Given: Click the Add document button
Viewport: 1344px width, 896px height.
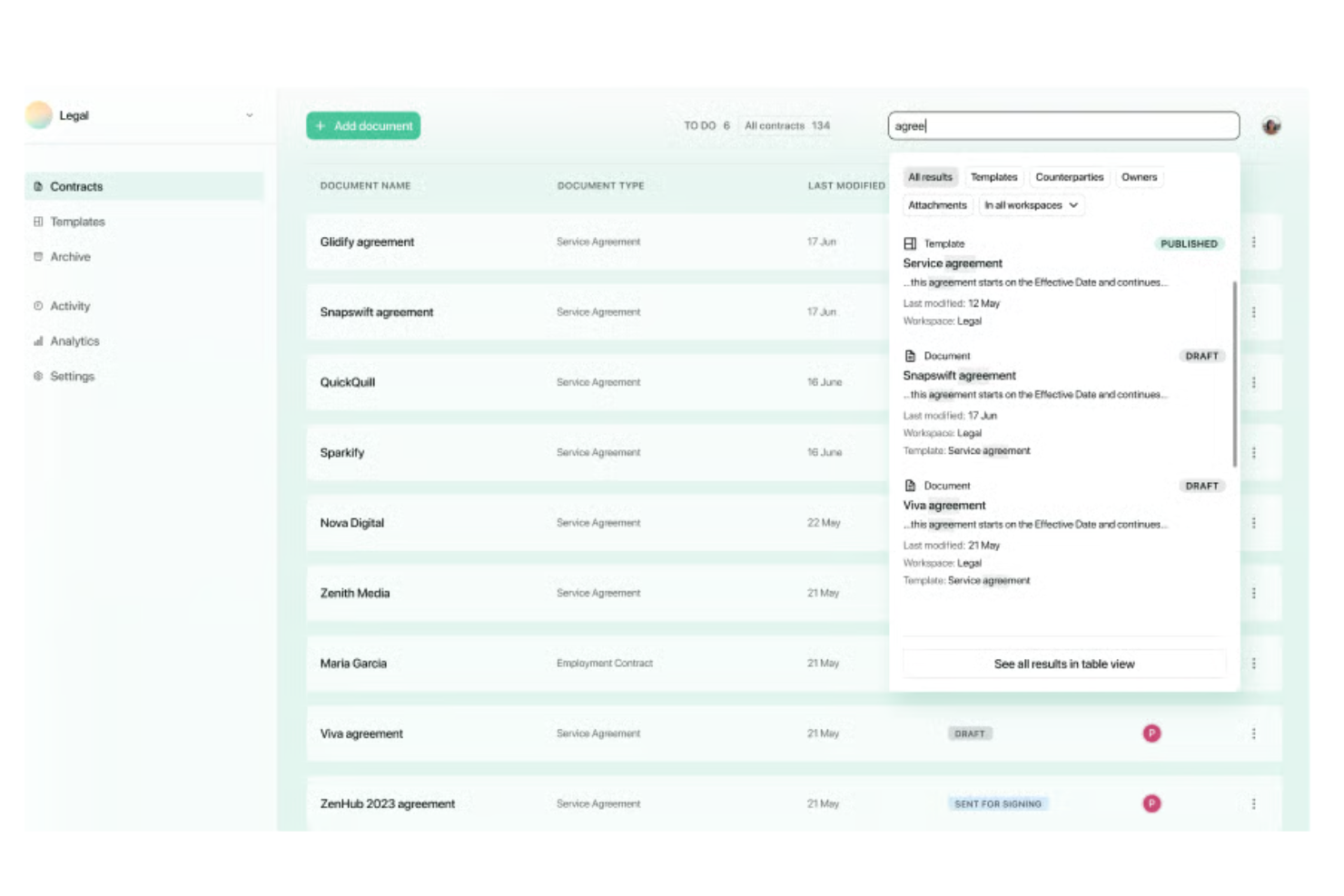Looking at the screenshot, I should click(x=362, y=125).
